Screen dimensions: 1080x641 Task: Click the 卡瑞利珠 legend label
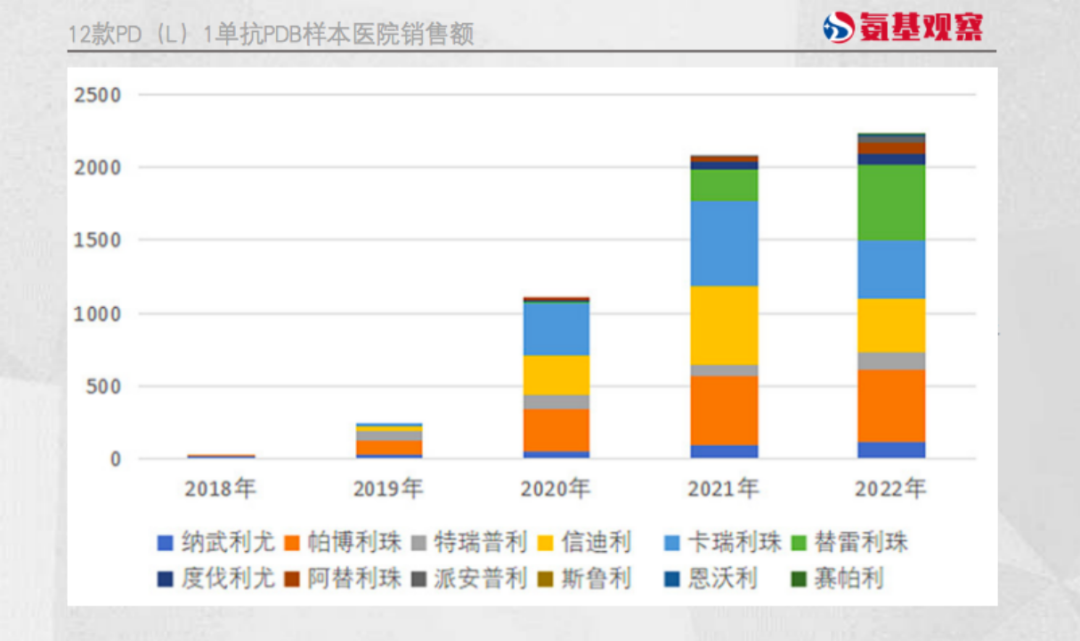735,543
